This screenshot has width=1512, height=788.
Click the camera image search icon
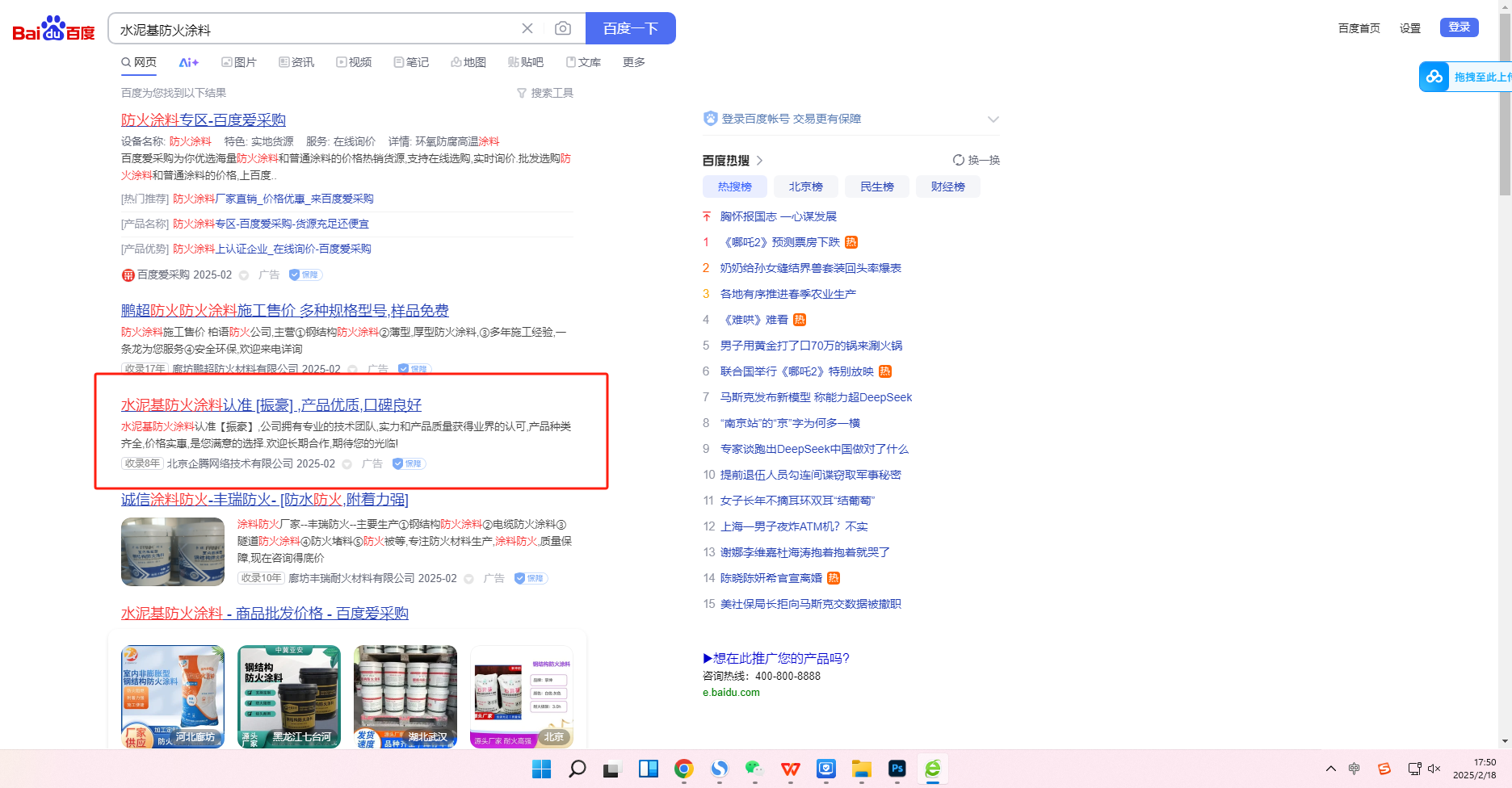[x=563, y=29]
